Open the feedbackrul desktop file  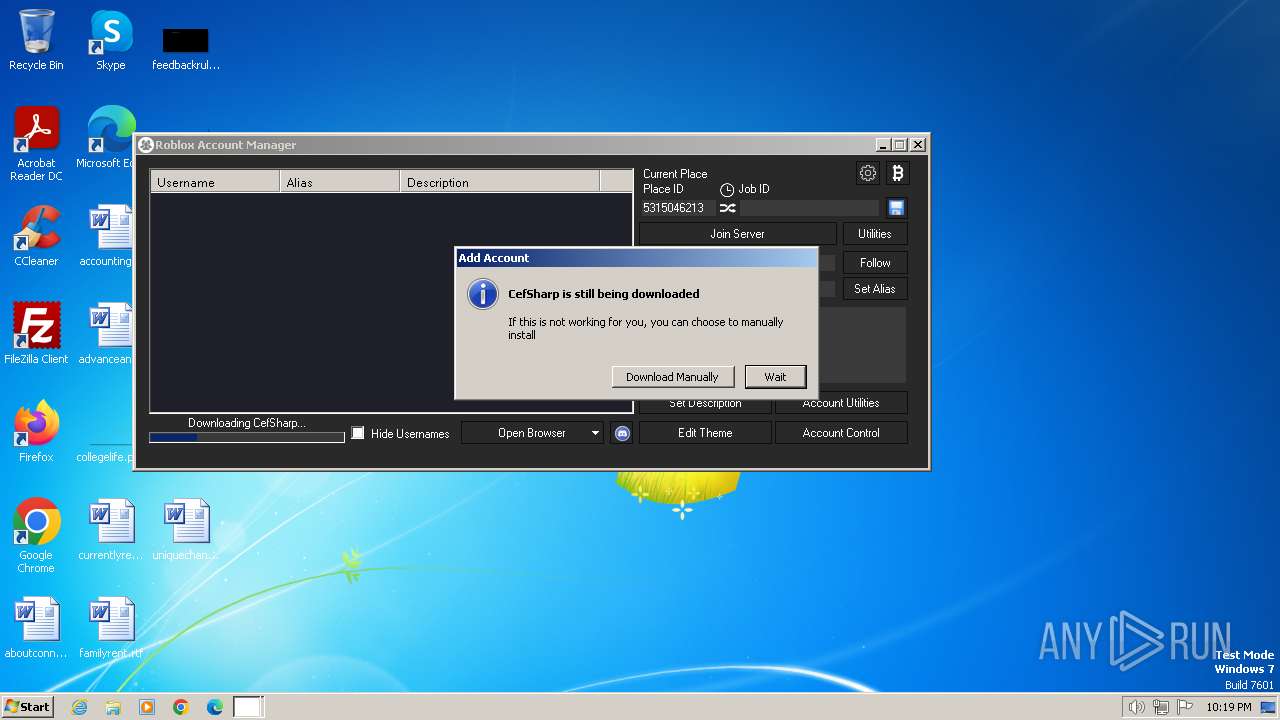pos(186,48)
